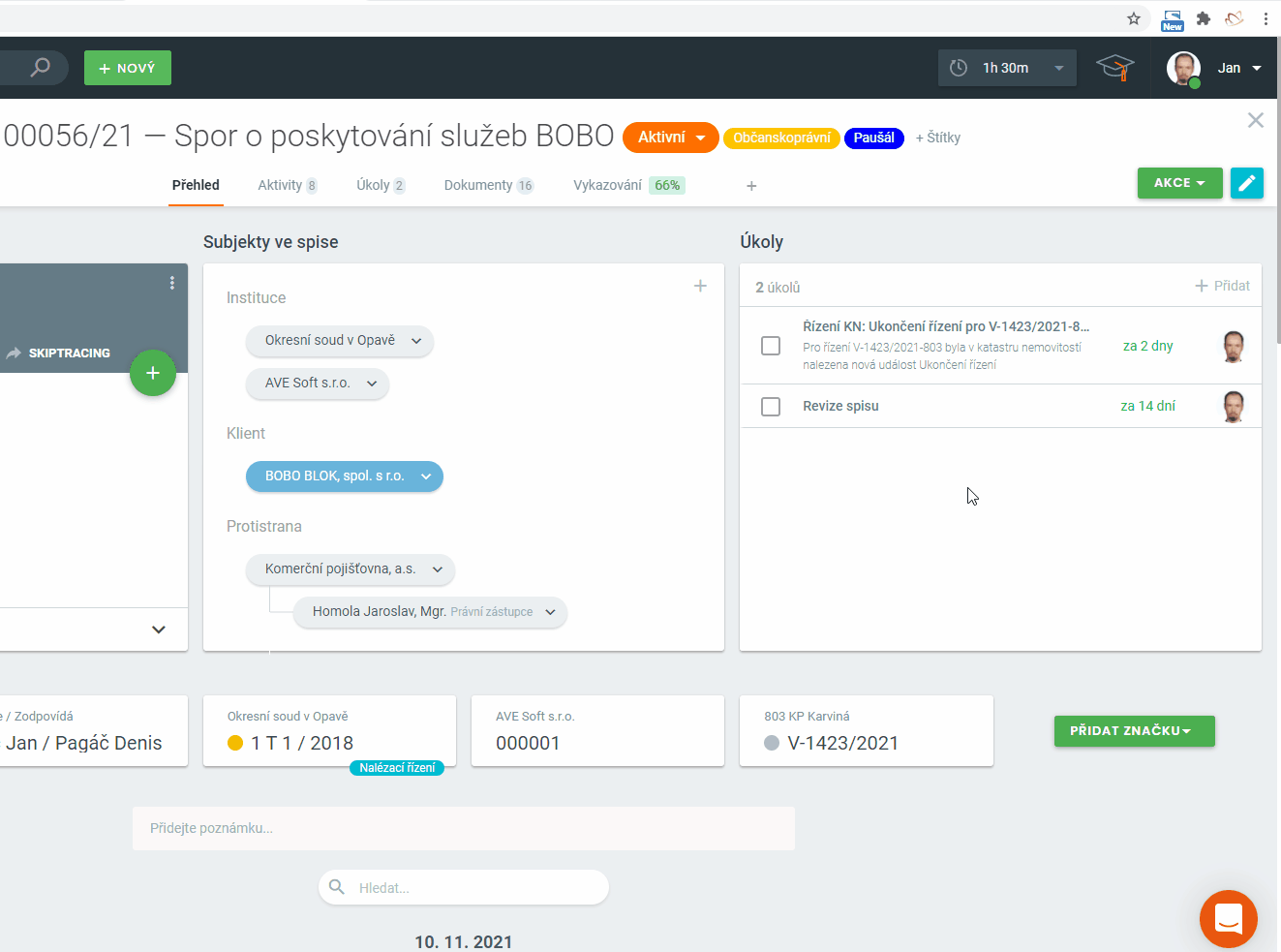Click the plus icon to add a new tab
Viewport: 1281px width, 952px height.
751,186
